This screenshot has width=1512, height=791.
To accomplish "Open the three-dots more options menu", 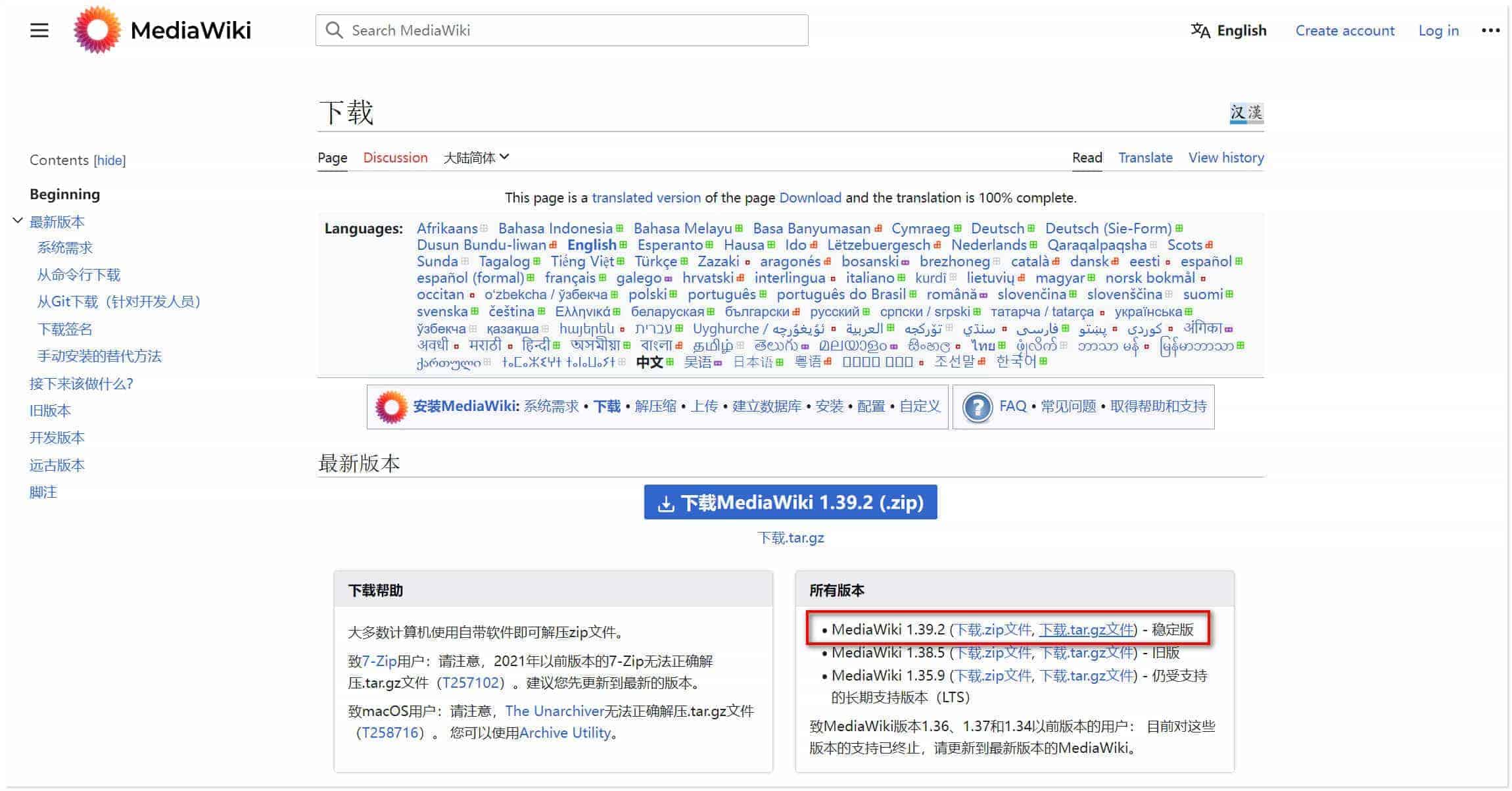I will click(x=1490, y=30).
